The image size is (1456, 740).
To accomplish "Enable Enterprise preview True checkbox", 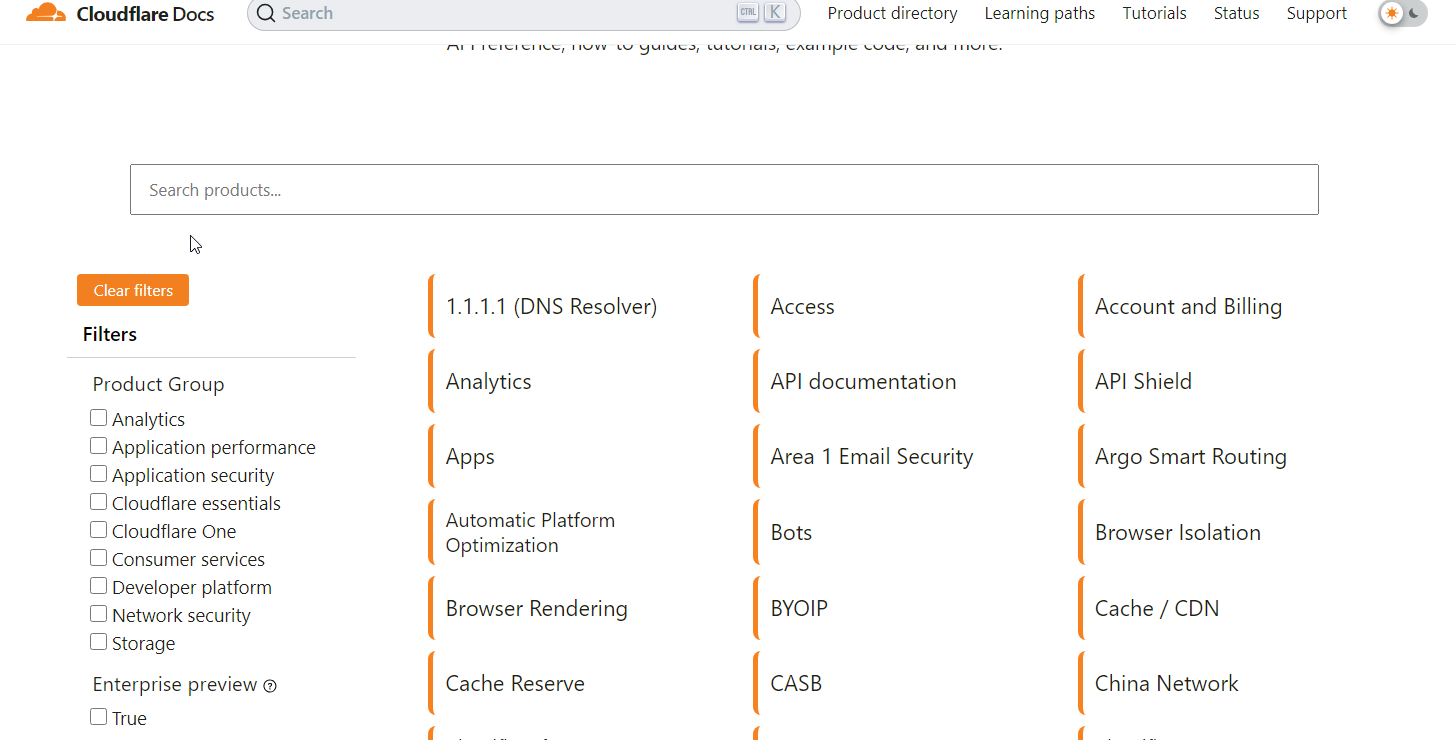I will 98,717.
